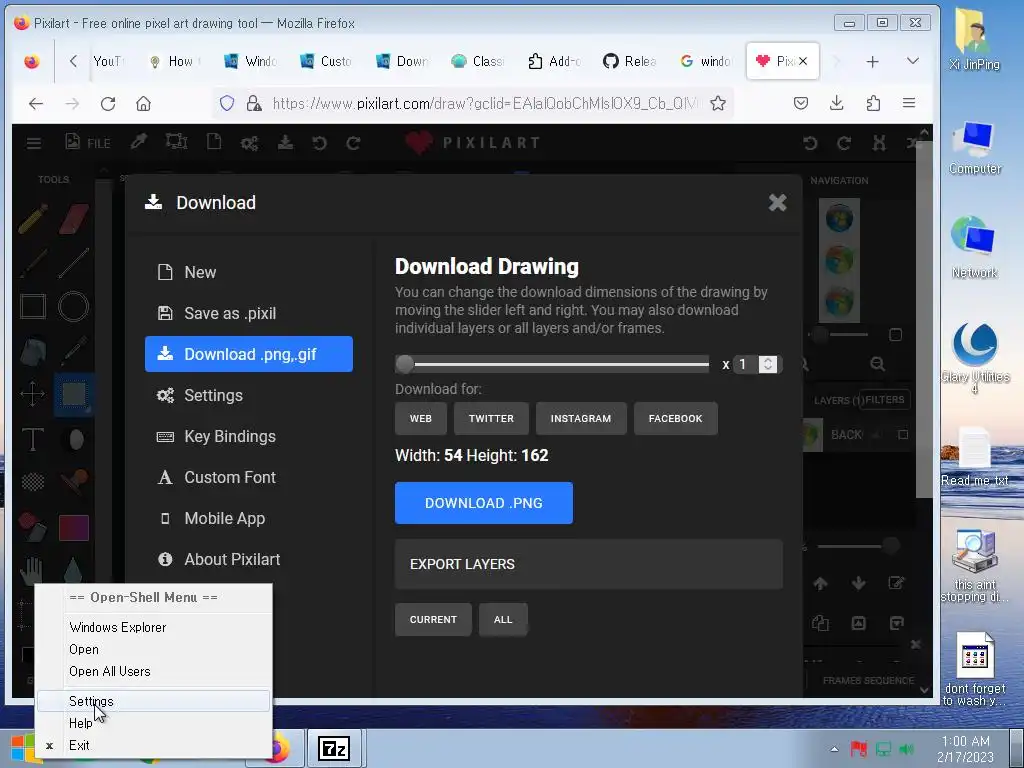The image size is (1024, 768).
Task: Open About Pixilart section
Action: [x=249, y=560]
